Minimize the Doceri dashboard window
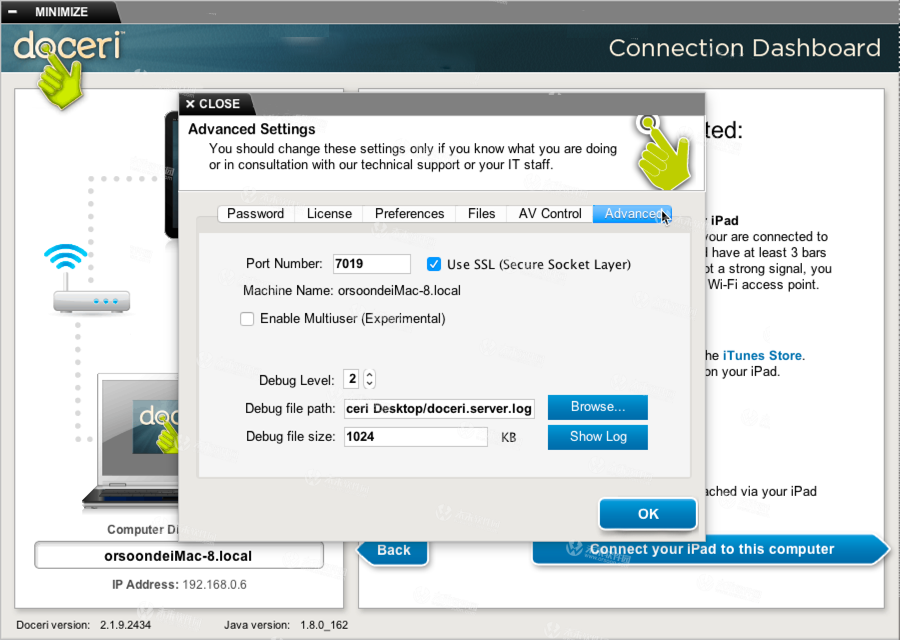900x640 pixels. pyautogui.click(x=52, y=11)
